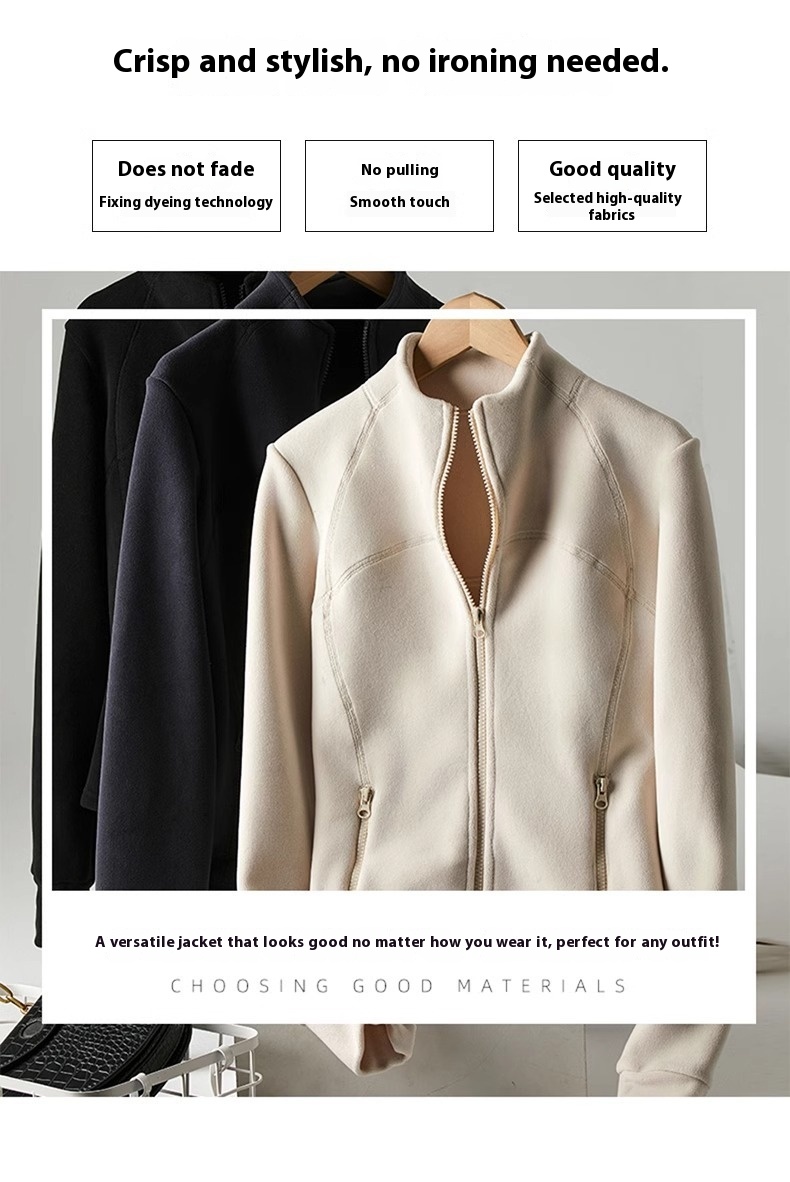
Task: Click 'CHOOSING GOOD MATERIALS' text
Action: coord(398,985)
